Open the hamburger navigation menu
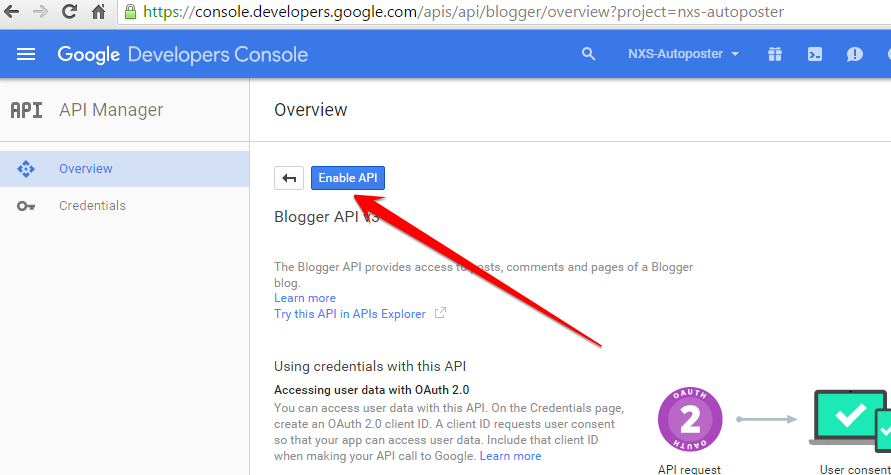Viewport: 891px width, 475px height. pos(26,54)
